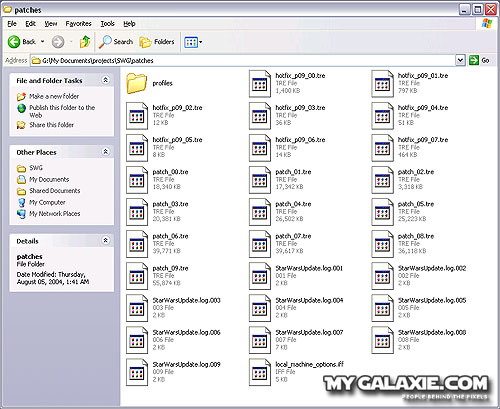Image resolution: width=500 pixels, height=409 pixels.
Task: Click the StarWarsUpdate.log.004 file name
Action: (x=309, y=300)
